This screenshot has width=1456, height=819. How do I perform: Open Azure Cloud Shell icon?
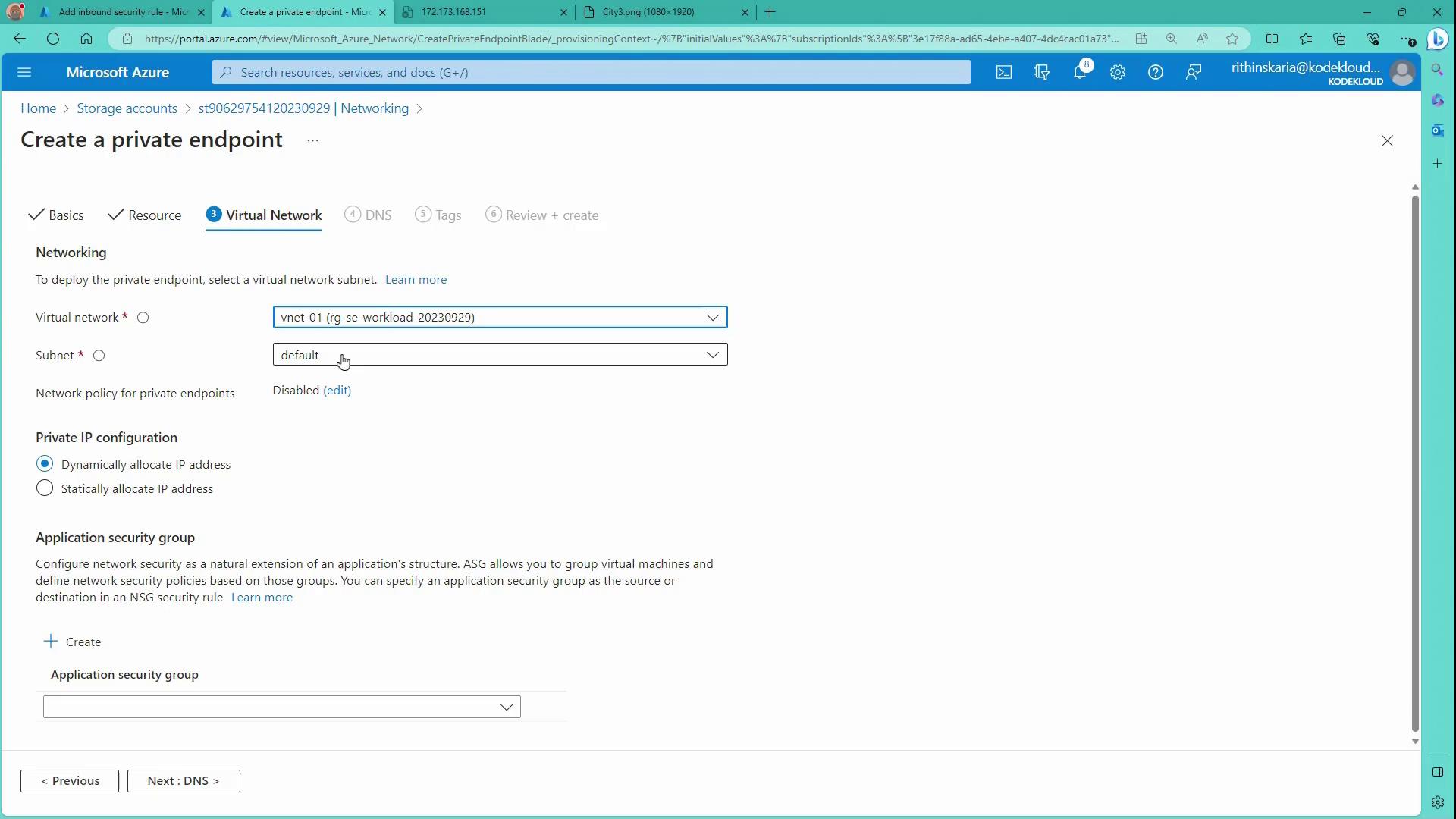click(1003, 73)
